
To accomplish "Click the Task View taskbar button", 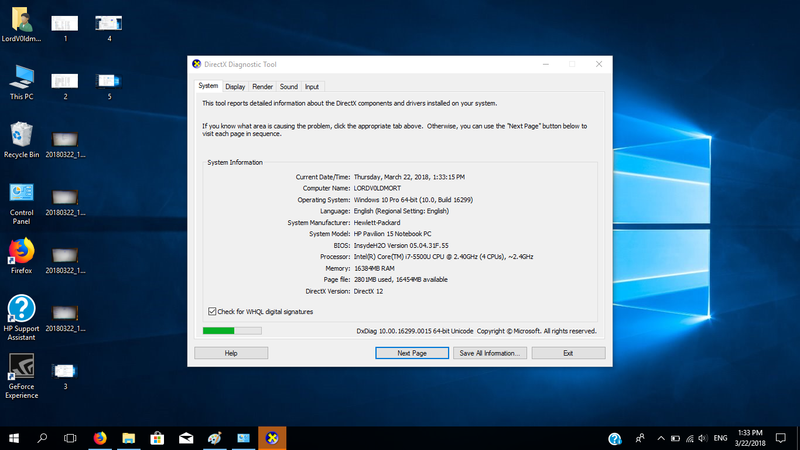I will 70,438.
